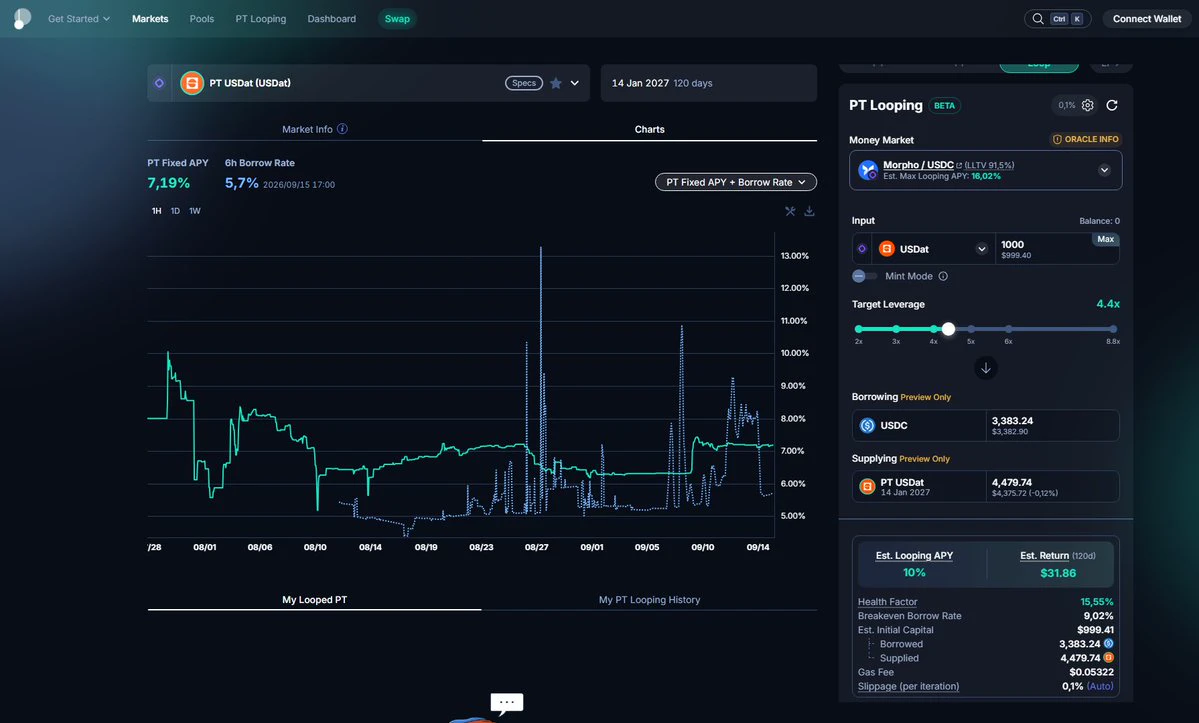Click the Morpho market logo icon

(x=868, y=170)
